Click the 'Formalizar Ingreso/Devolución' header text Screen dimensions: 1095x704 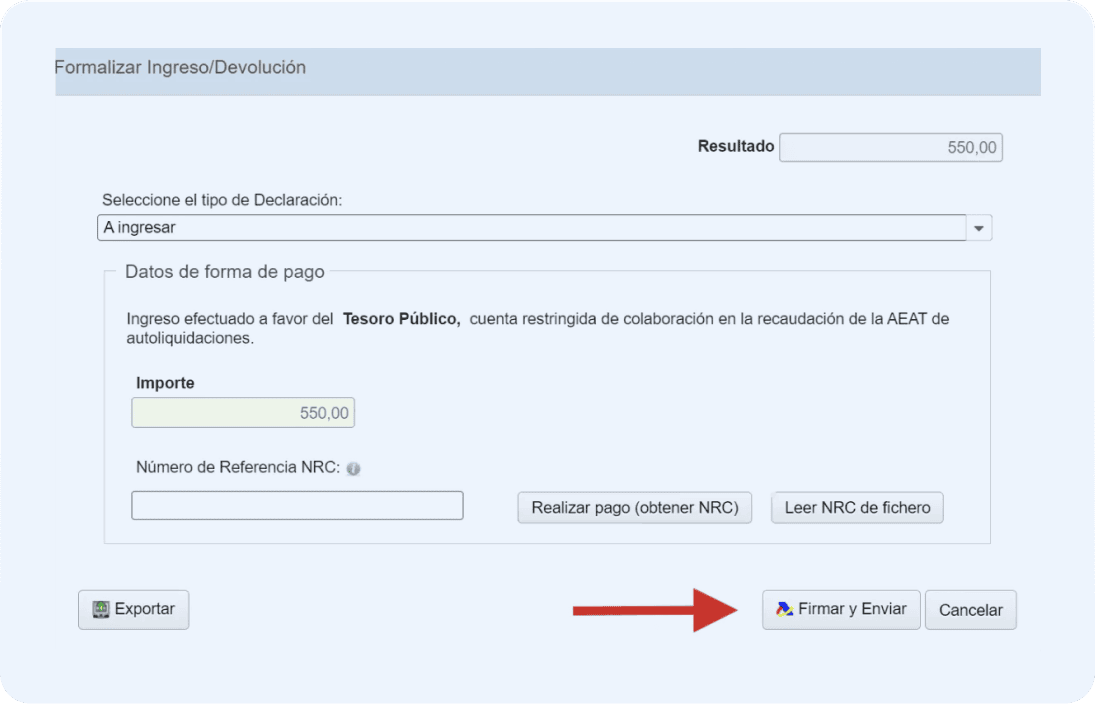(x=180, y=68)
